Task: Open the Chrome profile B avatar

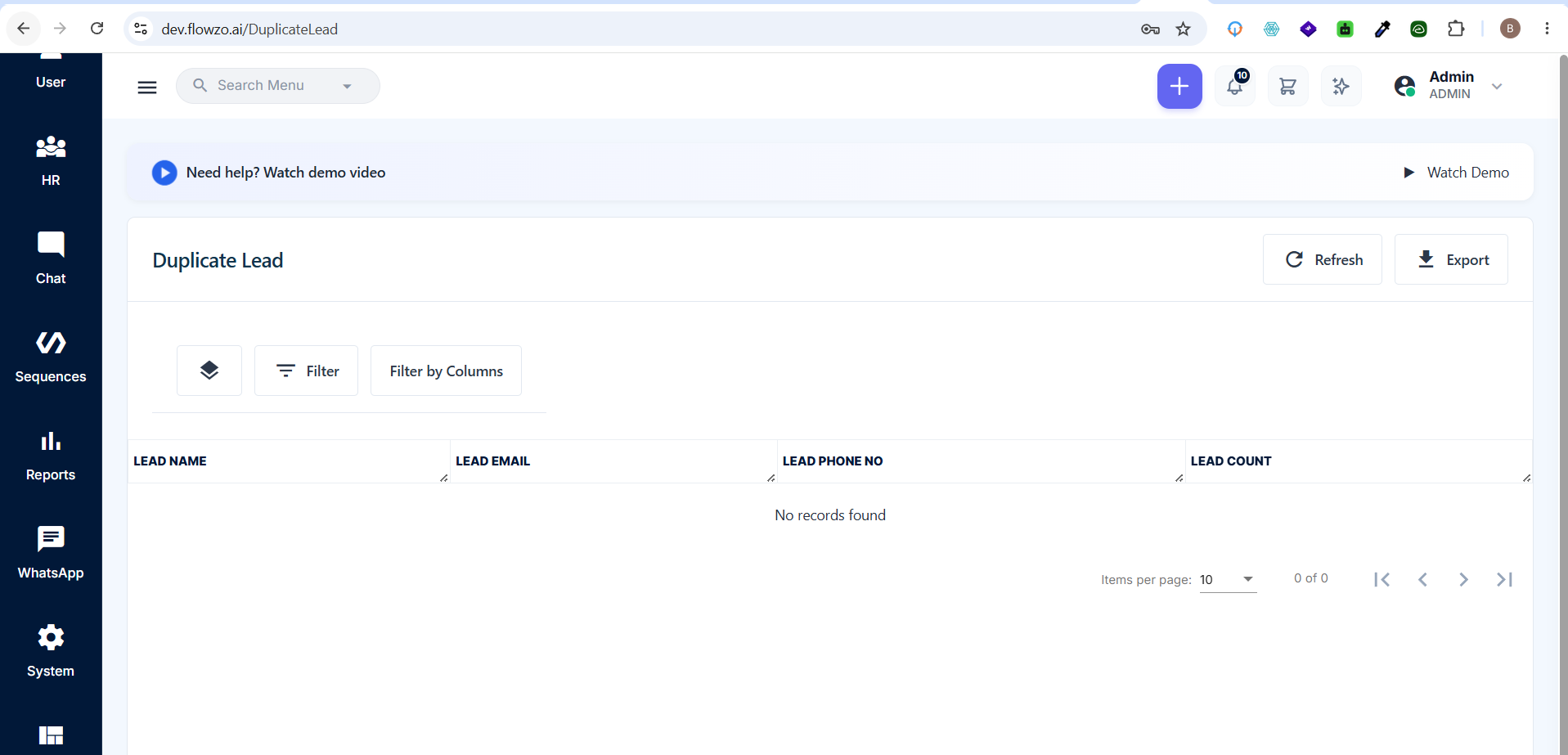Action: point(1510,29)
